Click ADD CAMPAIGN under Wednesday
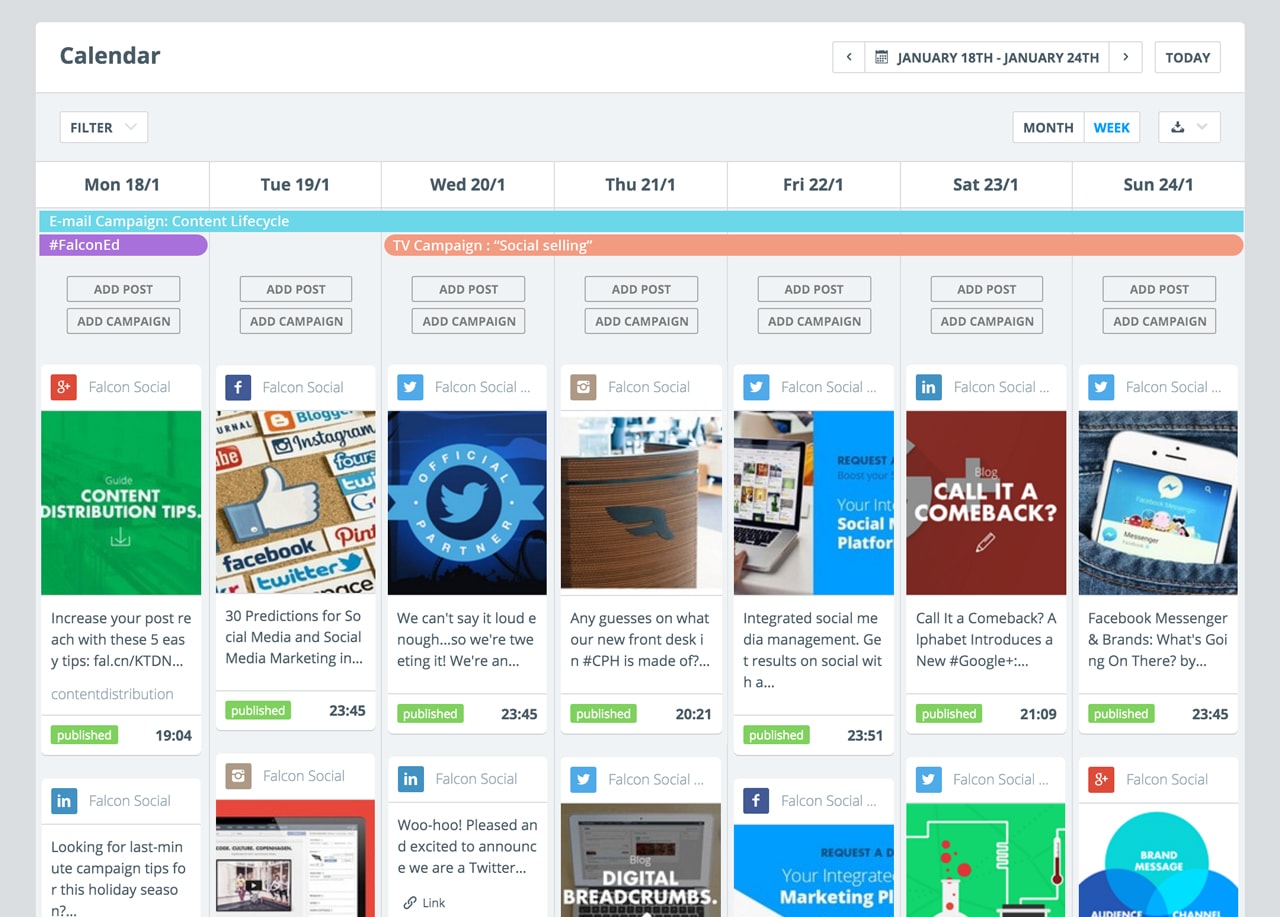Image resolution: width=1280 pixels, height=917 pixels. [x=469, y=321]
